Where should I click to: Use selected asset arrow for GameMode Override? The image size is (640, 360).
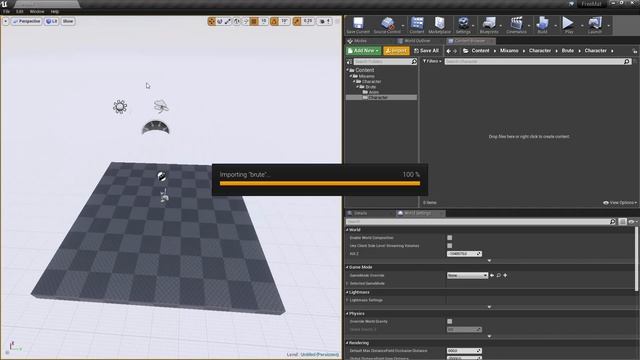pos(492,276)
